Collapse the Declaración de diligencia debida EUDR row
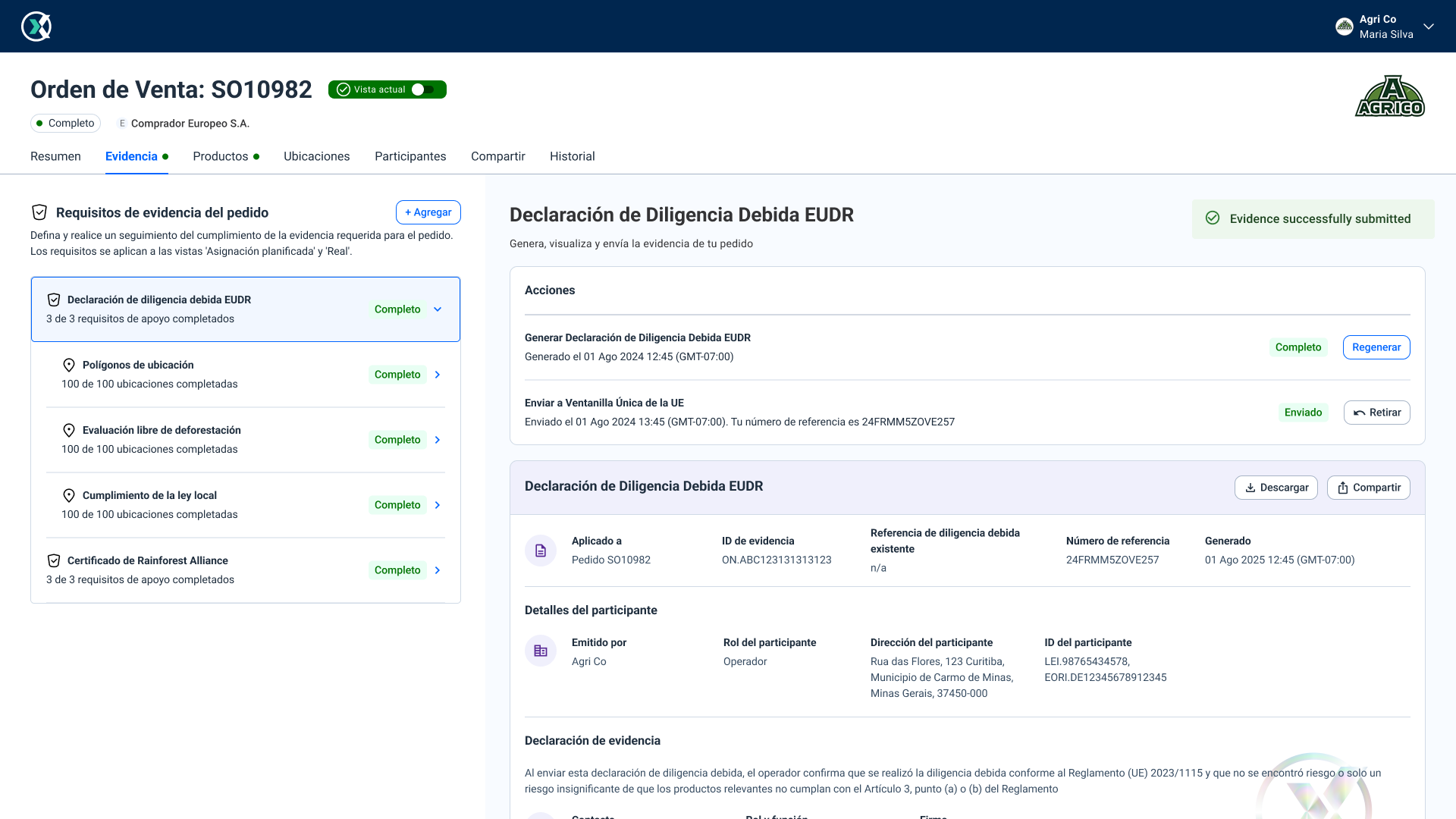The image size is (1456, 819). click(438, 309)
